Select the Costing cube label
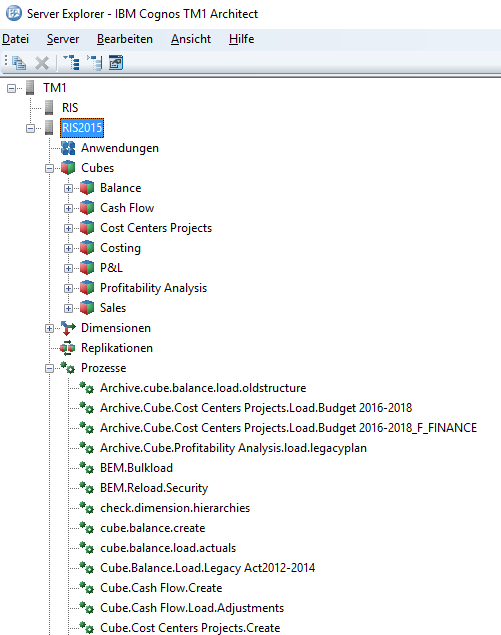This screenshot has width=501, height=635. 120,248
